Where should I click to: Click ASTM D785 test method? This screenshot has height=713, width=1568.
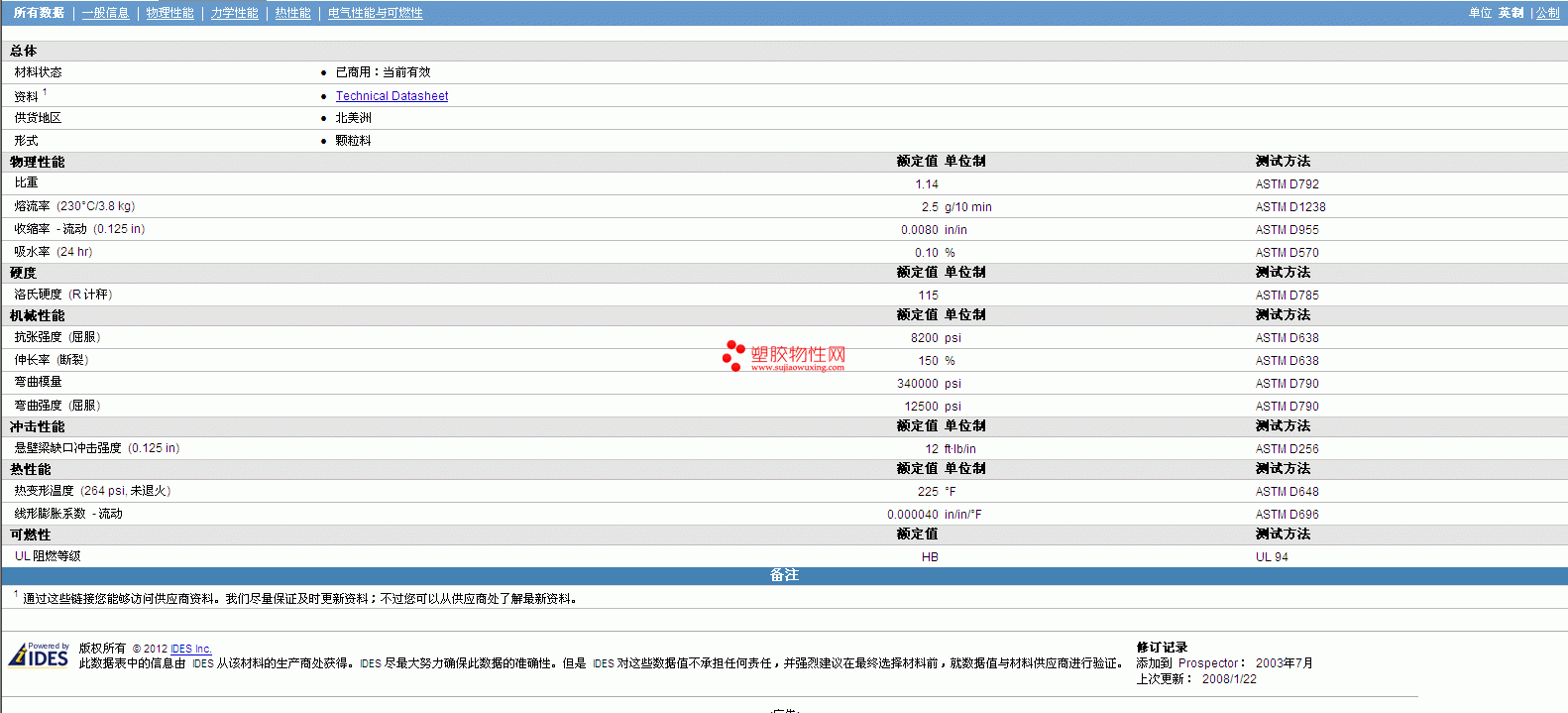[x=1287, y=296]
